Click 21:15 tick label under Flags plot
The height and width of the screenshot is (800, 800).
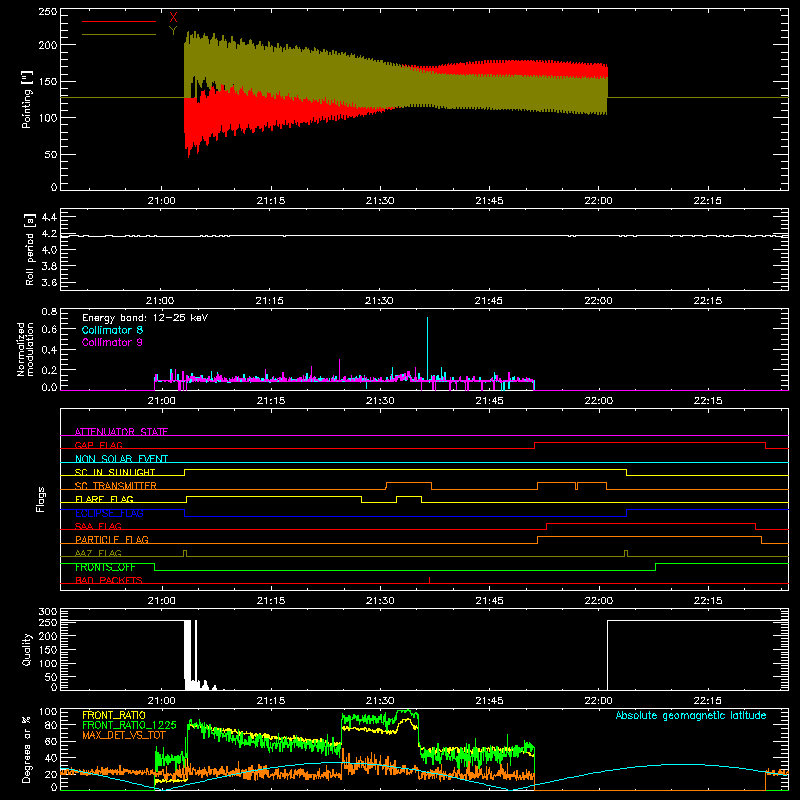pos(271,601)
